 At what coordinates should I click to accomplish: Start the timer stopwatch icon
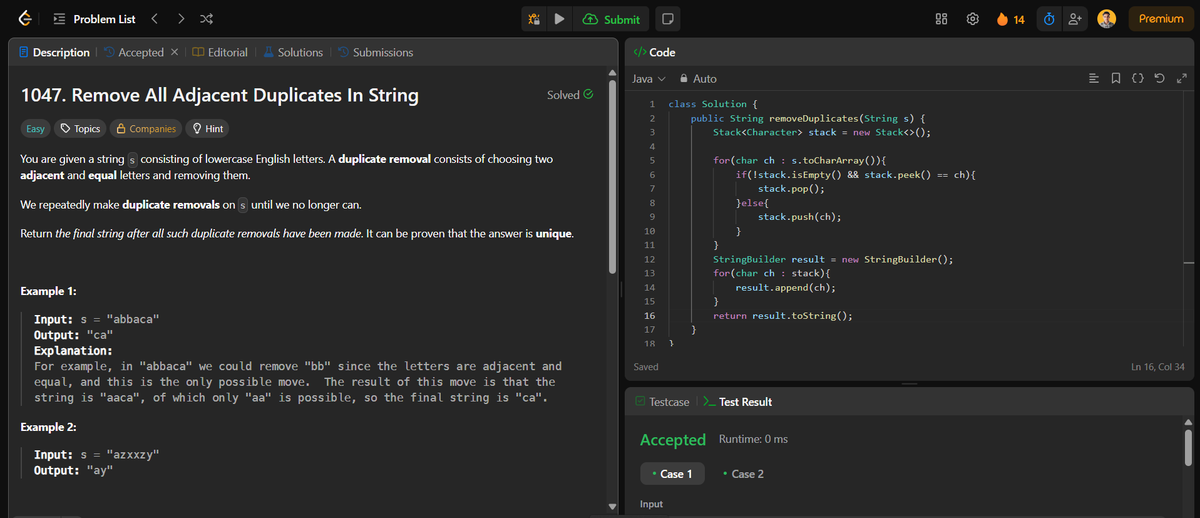[x=1048, y=19]
